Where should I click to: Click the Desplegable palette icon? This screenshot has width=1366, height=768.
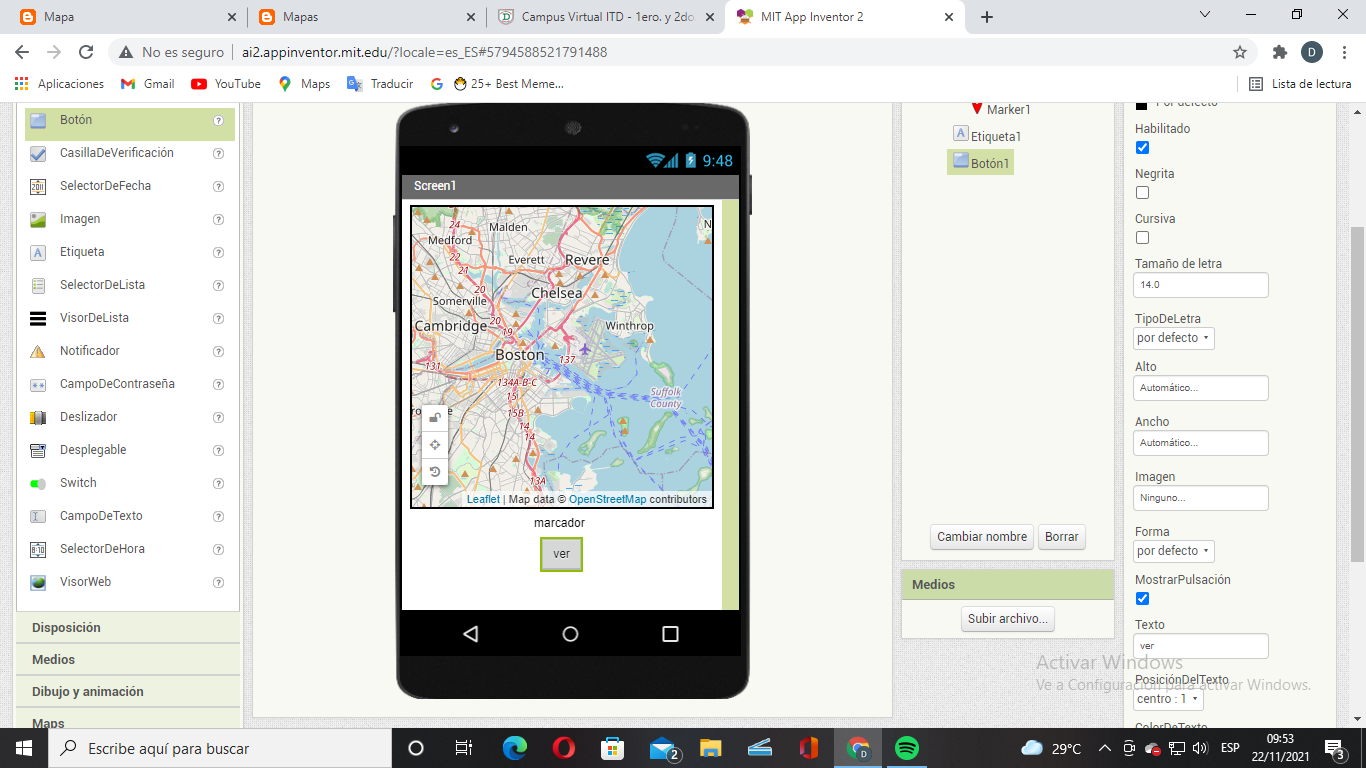38,450
